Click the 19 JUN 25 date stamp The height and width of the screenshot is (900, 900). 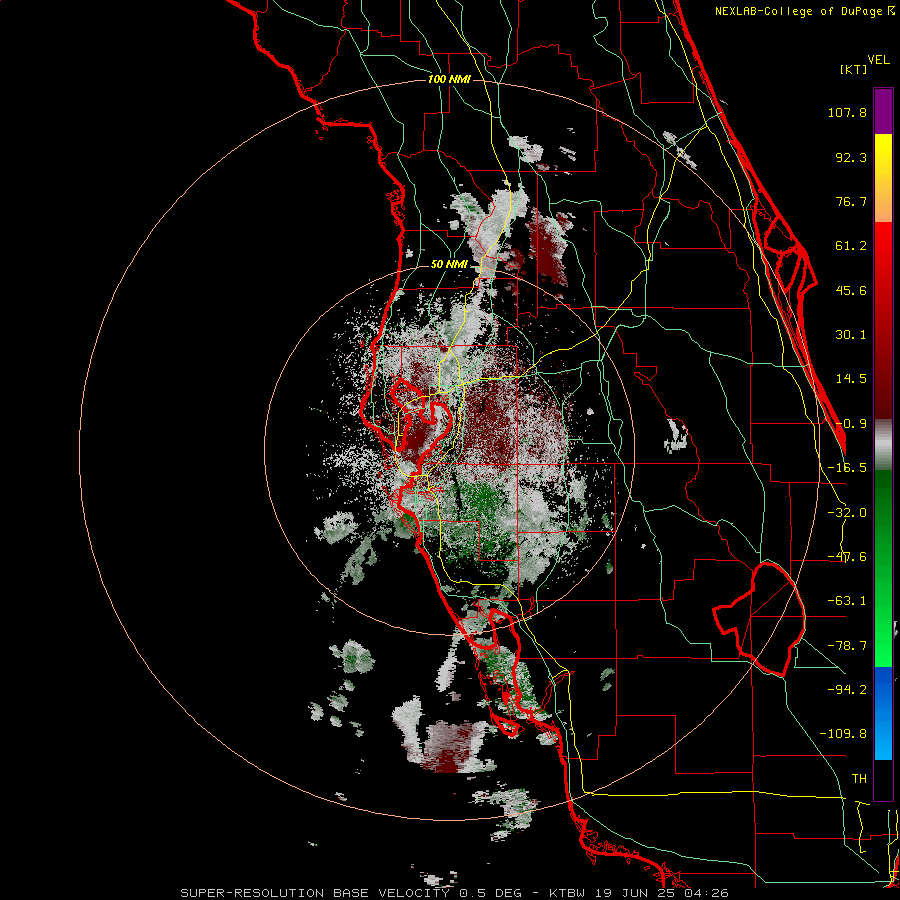(633, 893)
